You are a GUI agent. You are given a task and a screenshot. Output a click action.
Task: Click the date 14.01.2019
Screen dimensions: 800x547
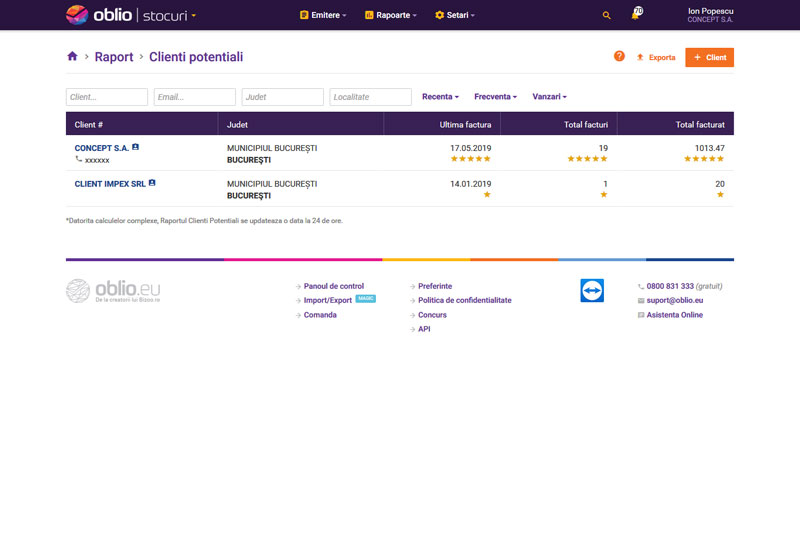pyautogui.click(x=470, y=184)
